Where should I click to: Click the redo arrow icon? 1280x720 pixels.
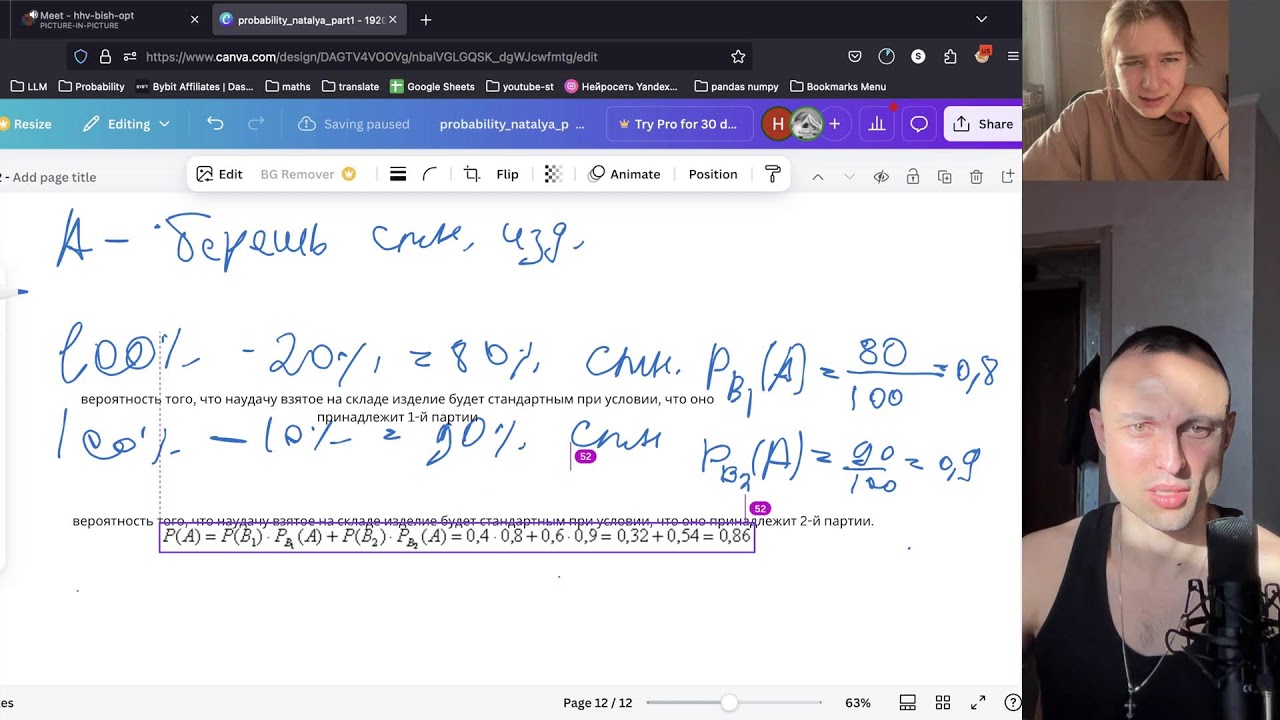point(256,124)
